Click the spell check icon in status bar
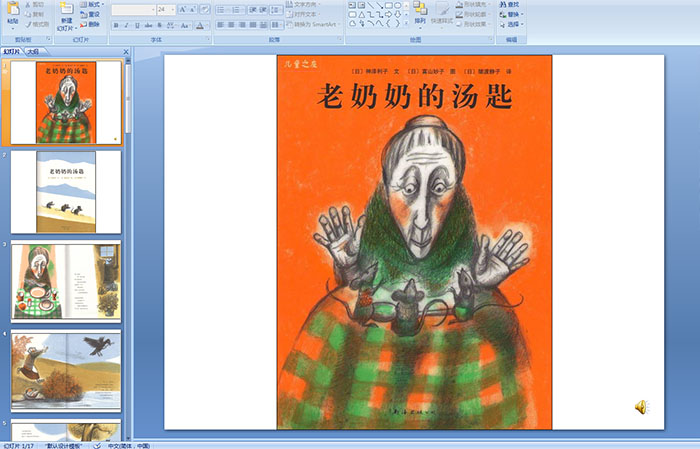This screenshot has height=449, width=700. (96, 445)
